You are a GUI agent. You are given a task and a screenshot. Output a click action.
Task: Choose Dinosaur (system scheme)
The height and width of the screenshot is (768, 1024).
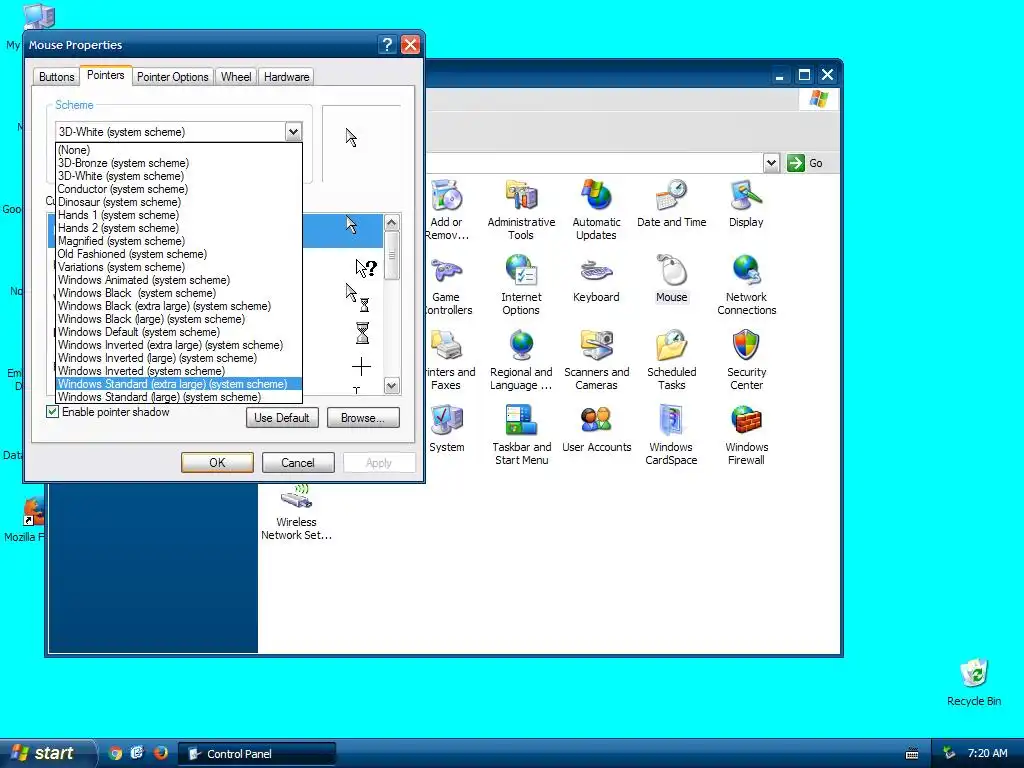(x=178, y=202)
